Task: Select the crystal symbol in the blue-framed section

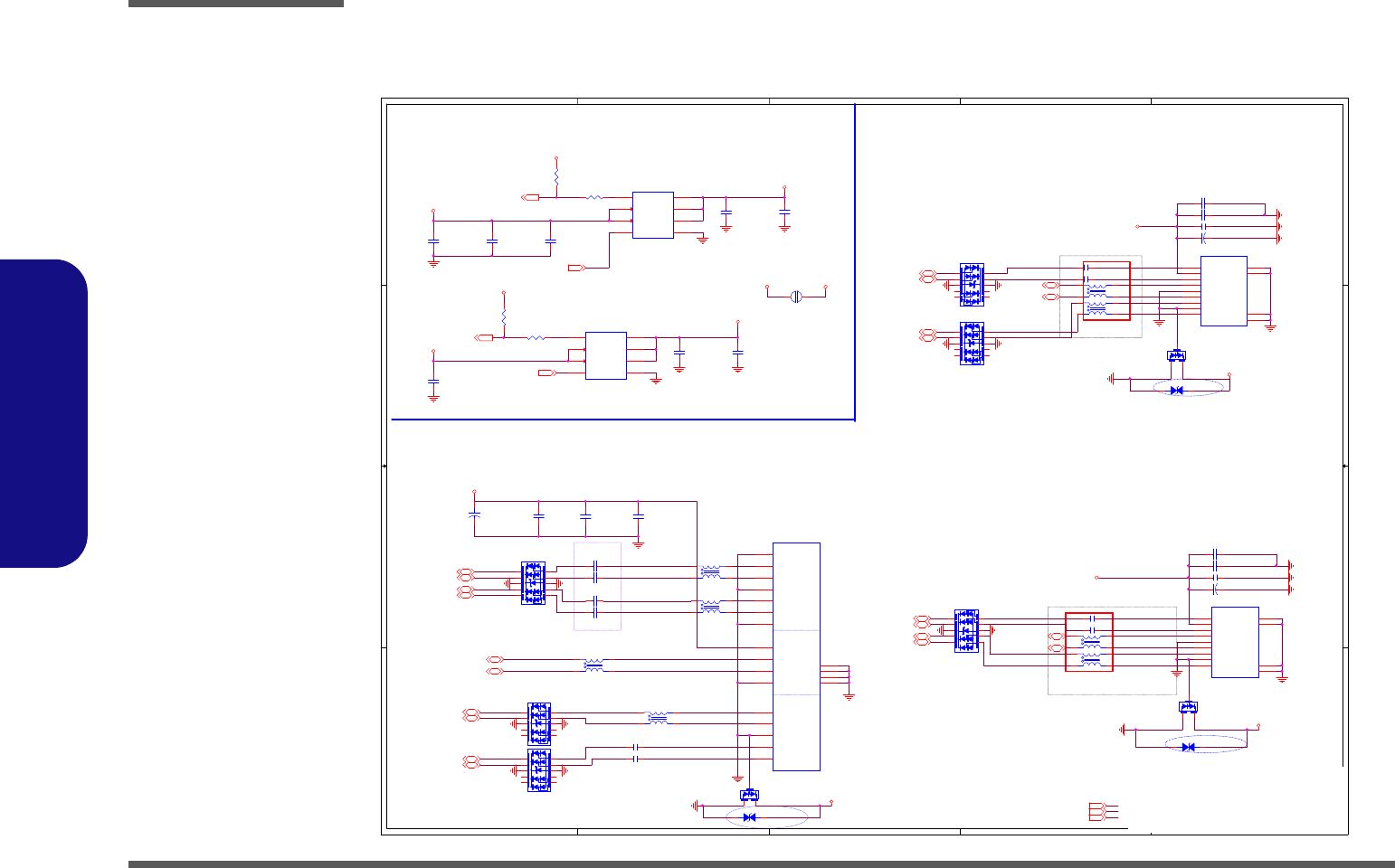Action: [796, 296]
